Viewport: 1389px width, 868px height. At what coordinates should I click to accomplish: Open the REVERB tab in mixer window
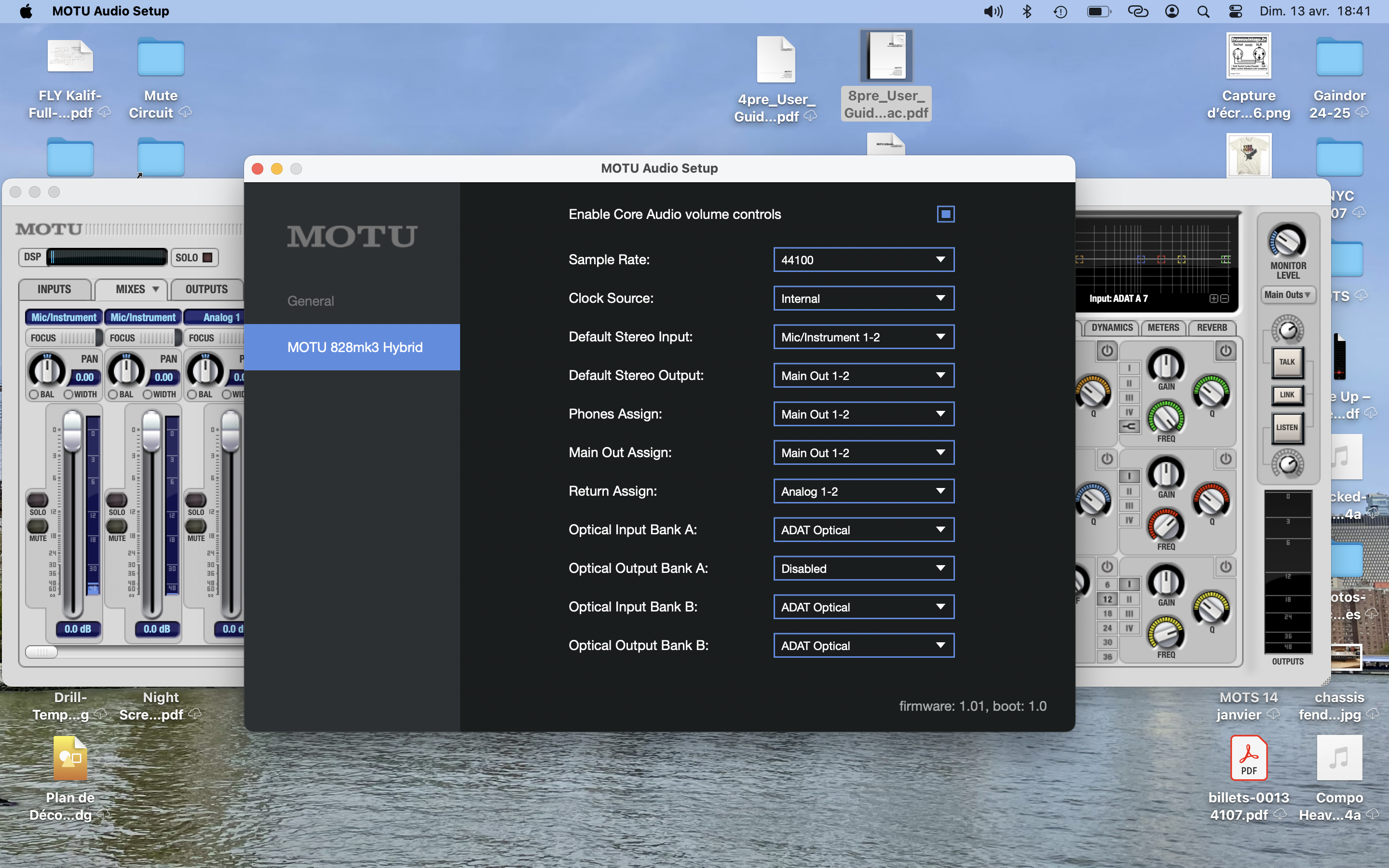coord(1212,327)
